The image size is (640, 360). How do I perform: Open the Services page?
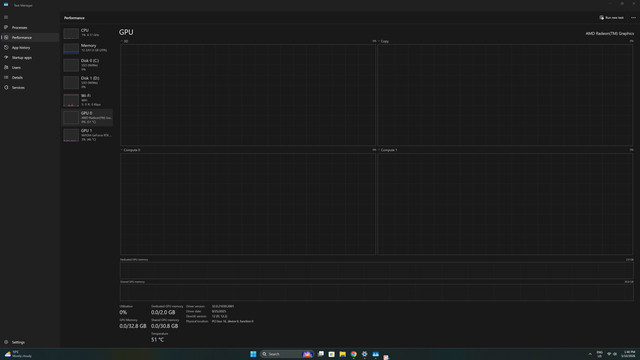pyautogui.click(x=30, y=87)
